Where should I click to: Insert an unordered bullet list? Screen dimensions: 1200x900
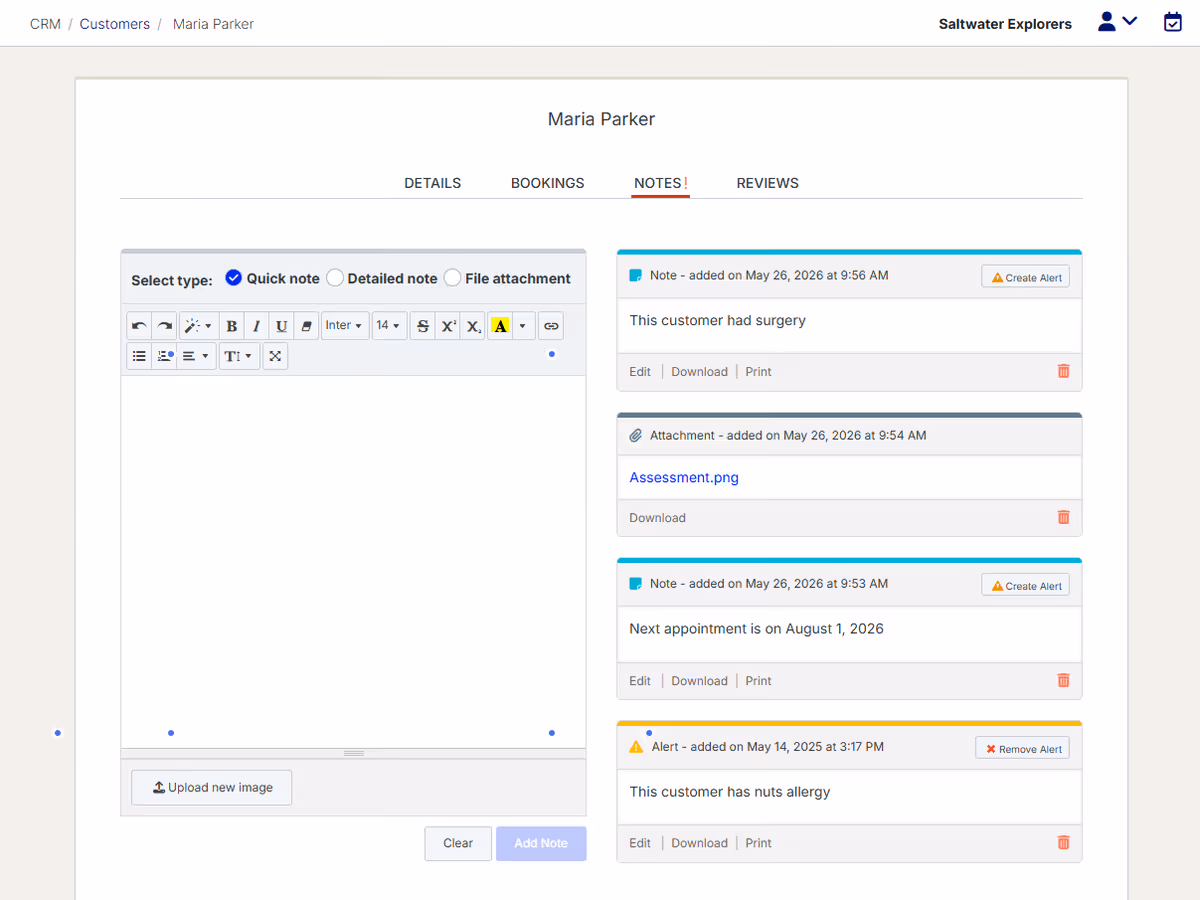139,356
